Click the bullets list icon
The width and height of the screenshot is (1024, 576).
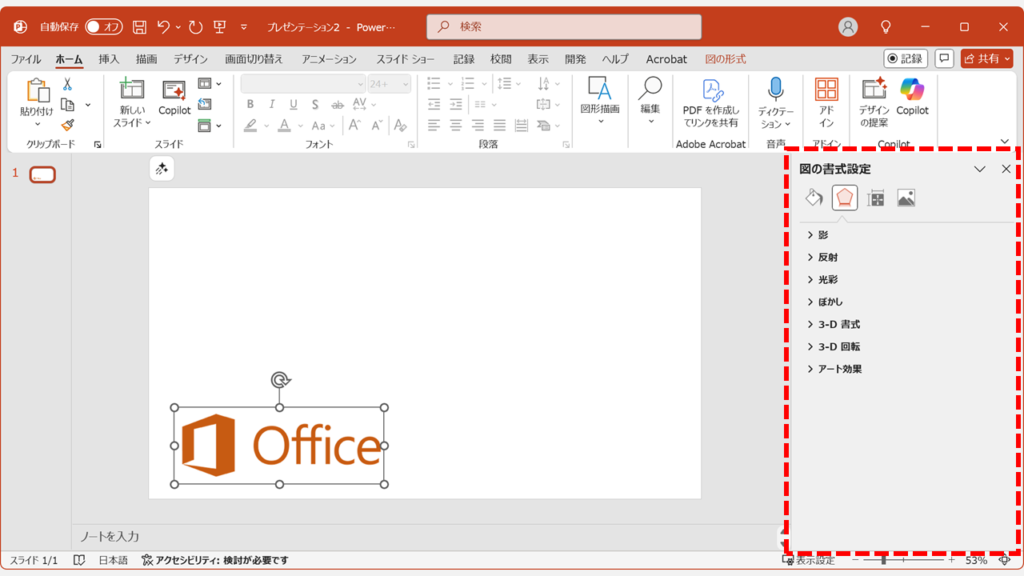pyautogui.click(x=434, y=84)
